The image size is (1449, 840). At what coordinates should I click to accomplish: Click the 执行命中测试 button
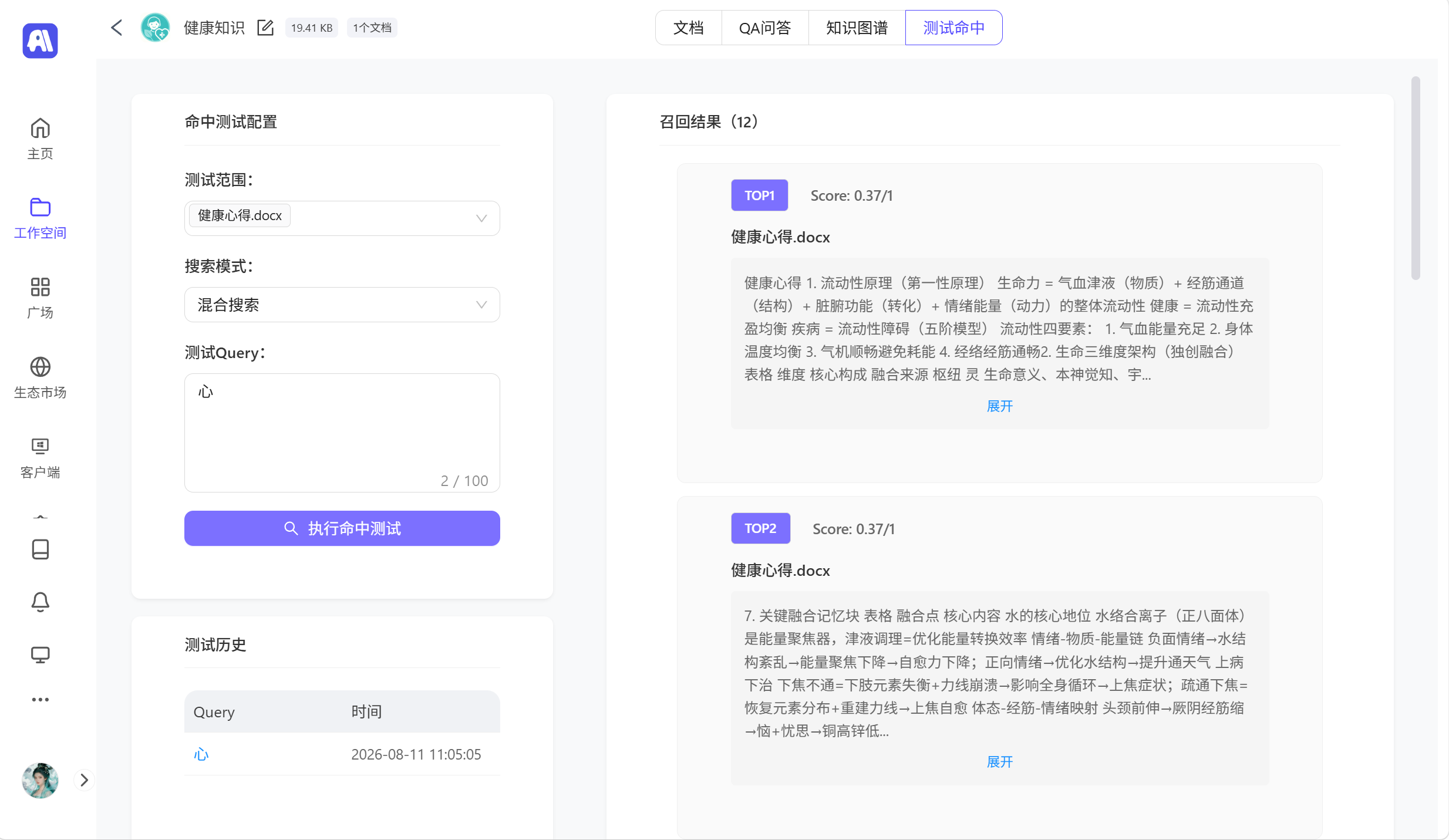[342, 528]
